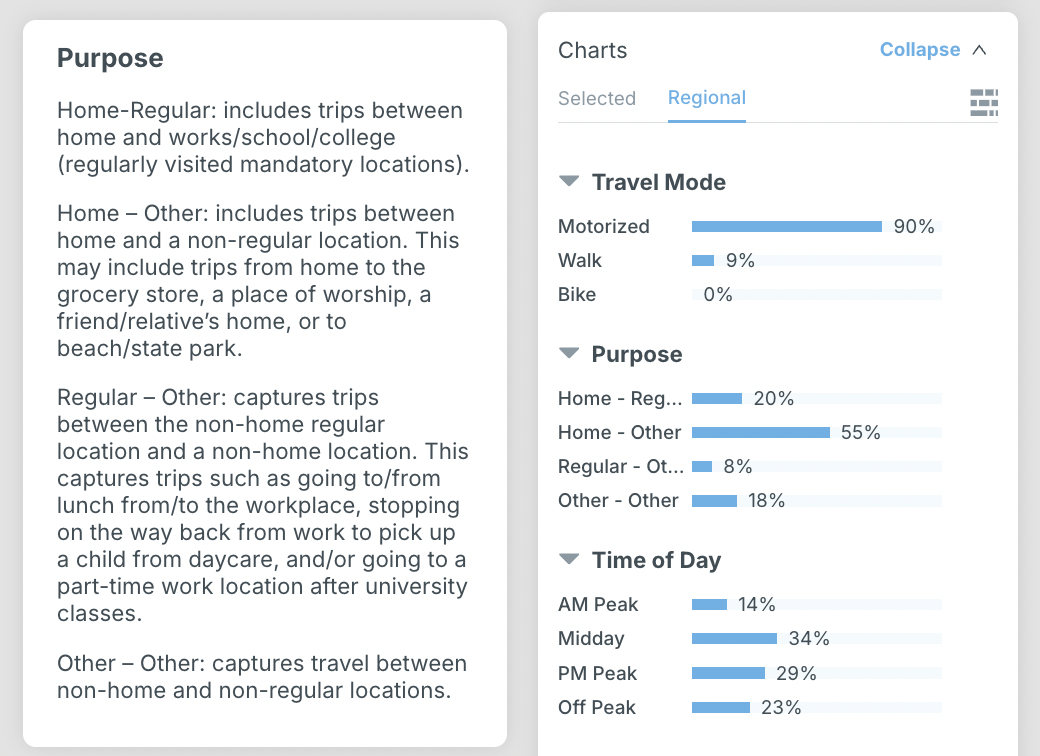Click the Motorized 90% bar

click(786, 227)
